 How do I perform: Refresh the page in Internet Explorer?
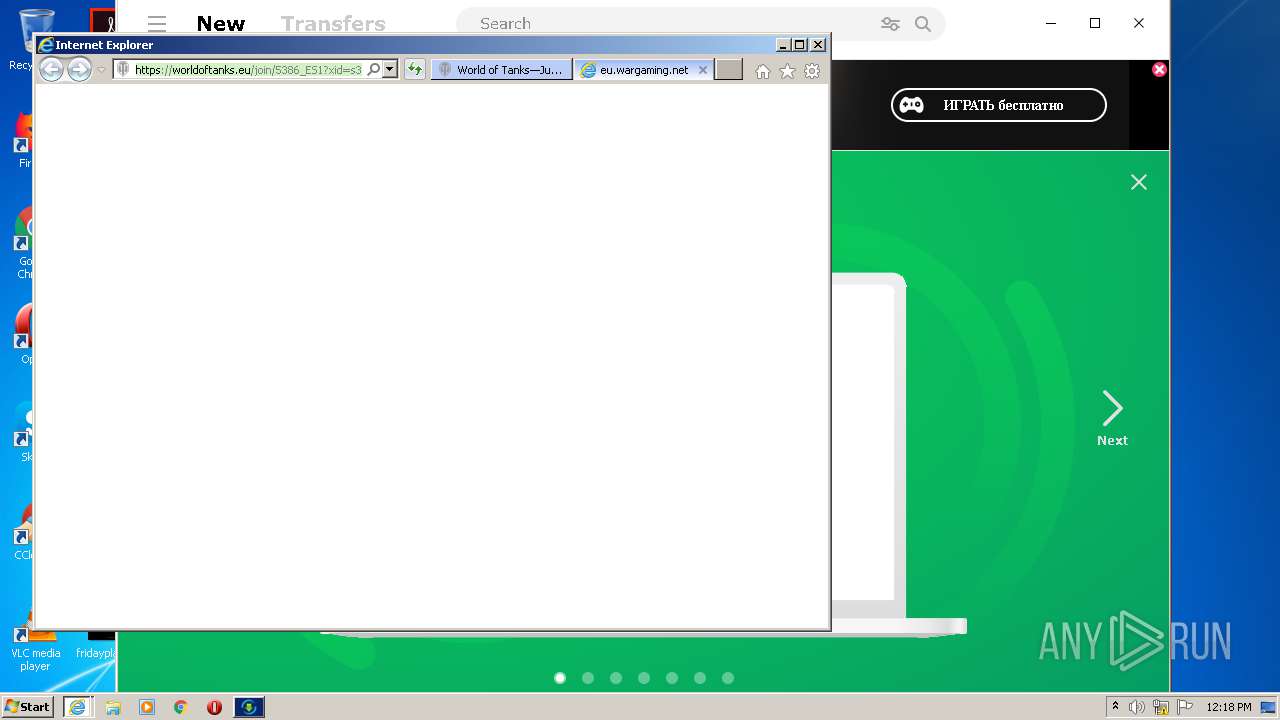tap(414, 70)
